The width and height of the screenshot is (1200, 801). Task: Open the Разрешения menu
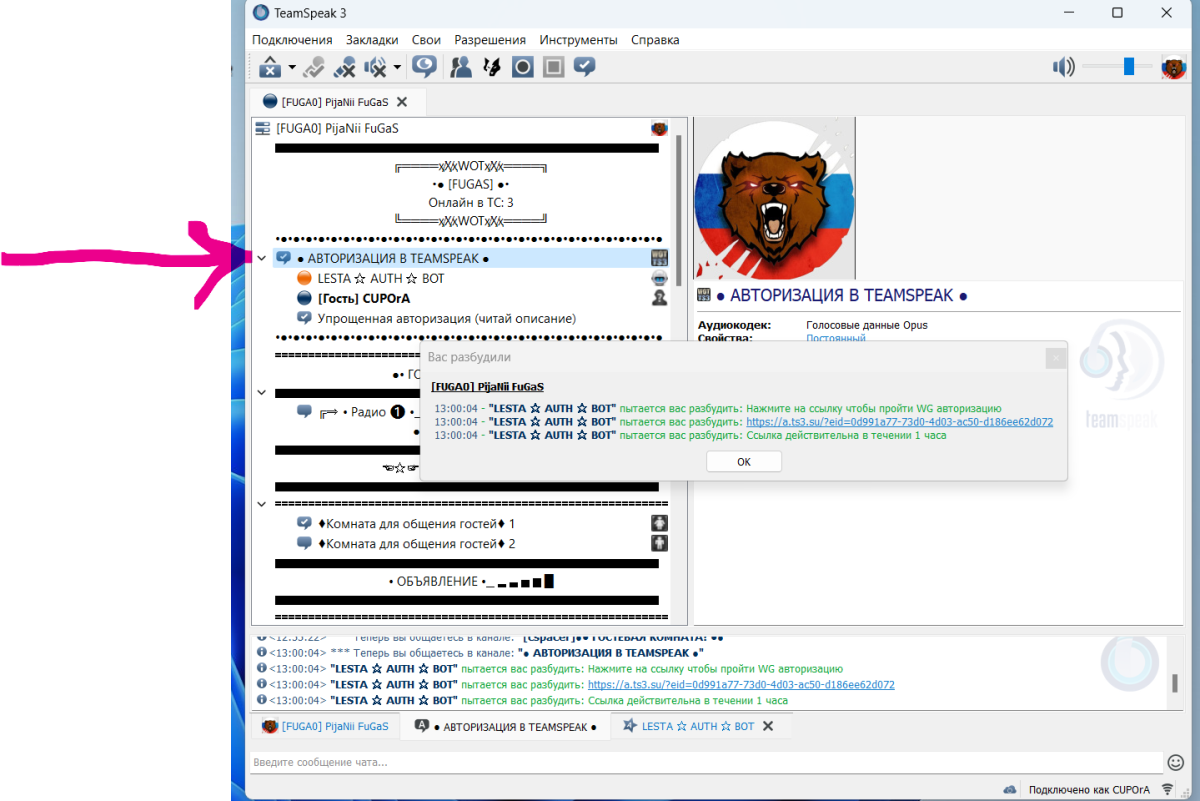point(490,40)
